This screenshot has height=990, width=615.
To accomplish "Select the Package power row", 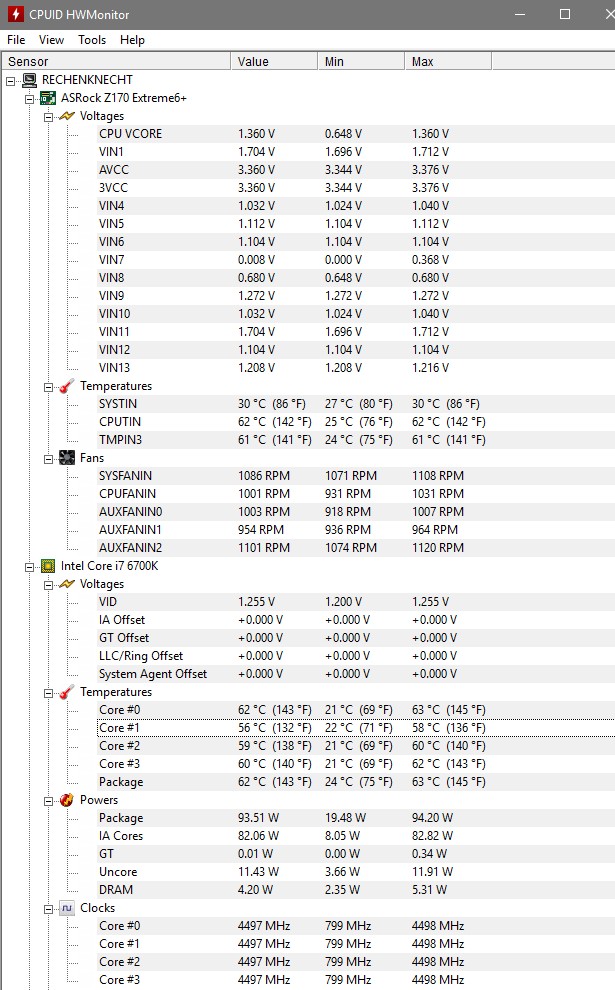I will [355, 818].
